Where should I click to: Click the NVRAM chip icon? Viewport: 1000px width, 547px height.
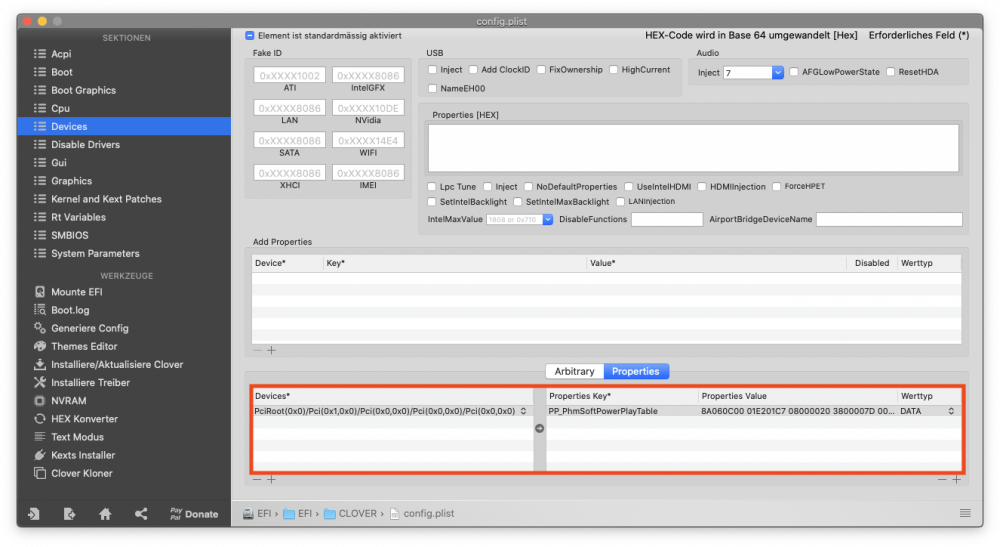tap(40, 401)
